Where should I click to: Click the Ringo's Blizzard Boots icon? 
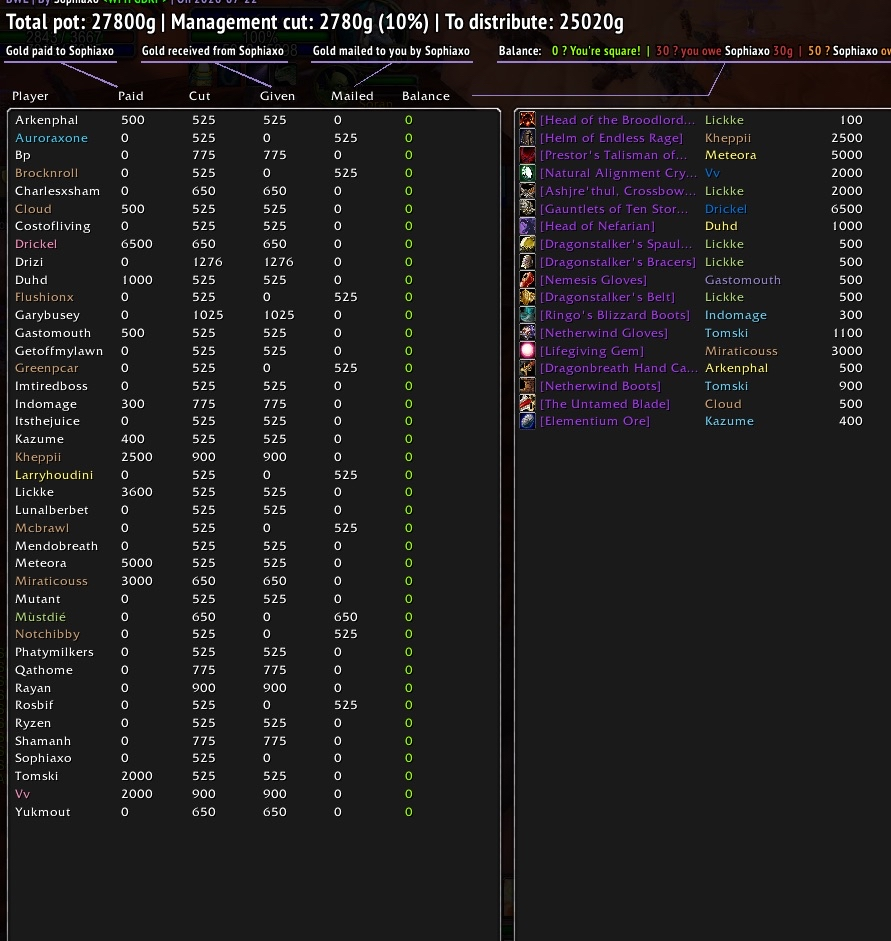527,315
